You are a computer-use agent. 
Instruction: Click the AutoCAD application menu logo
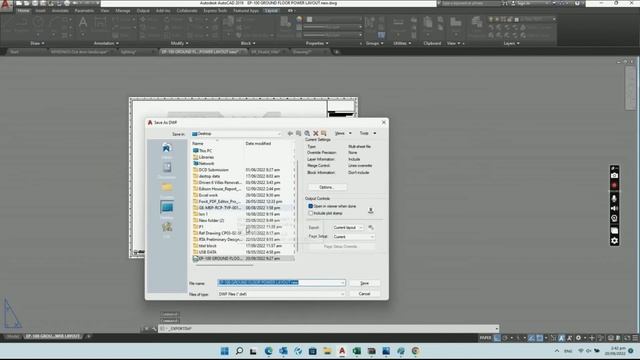(6, 5)
